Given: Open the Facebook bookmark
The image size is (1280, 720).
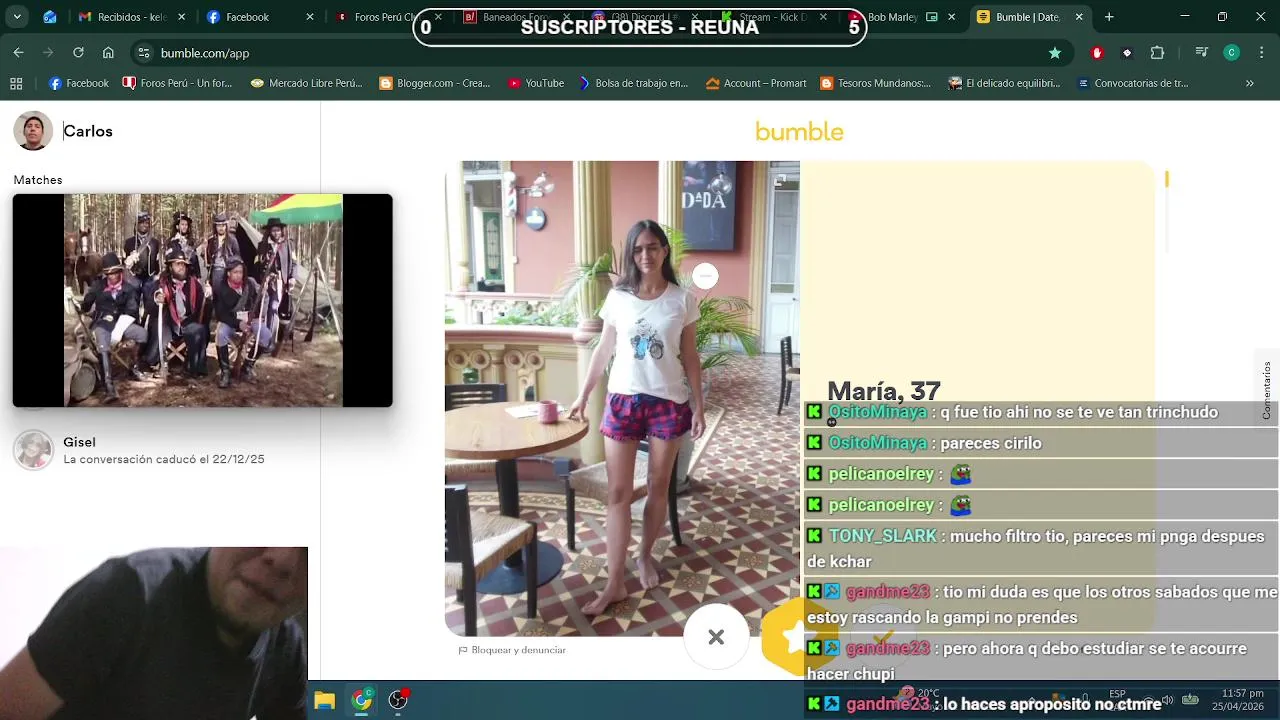Looking at the screenshot, I should click(79, 83).
